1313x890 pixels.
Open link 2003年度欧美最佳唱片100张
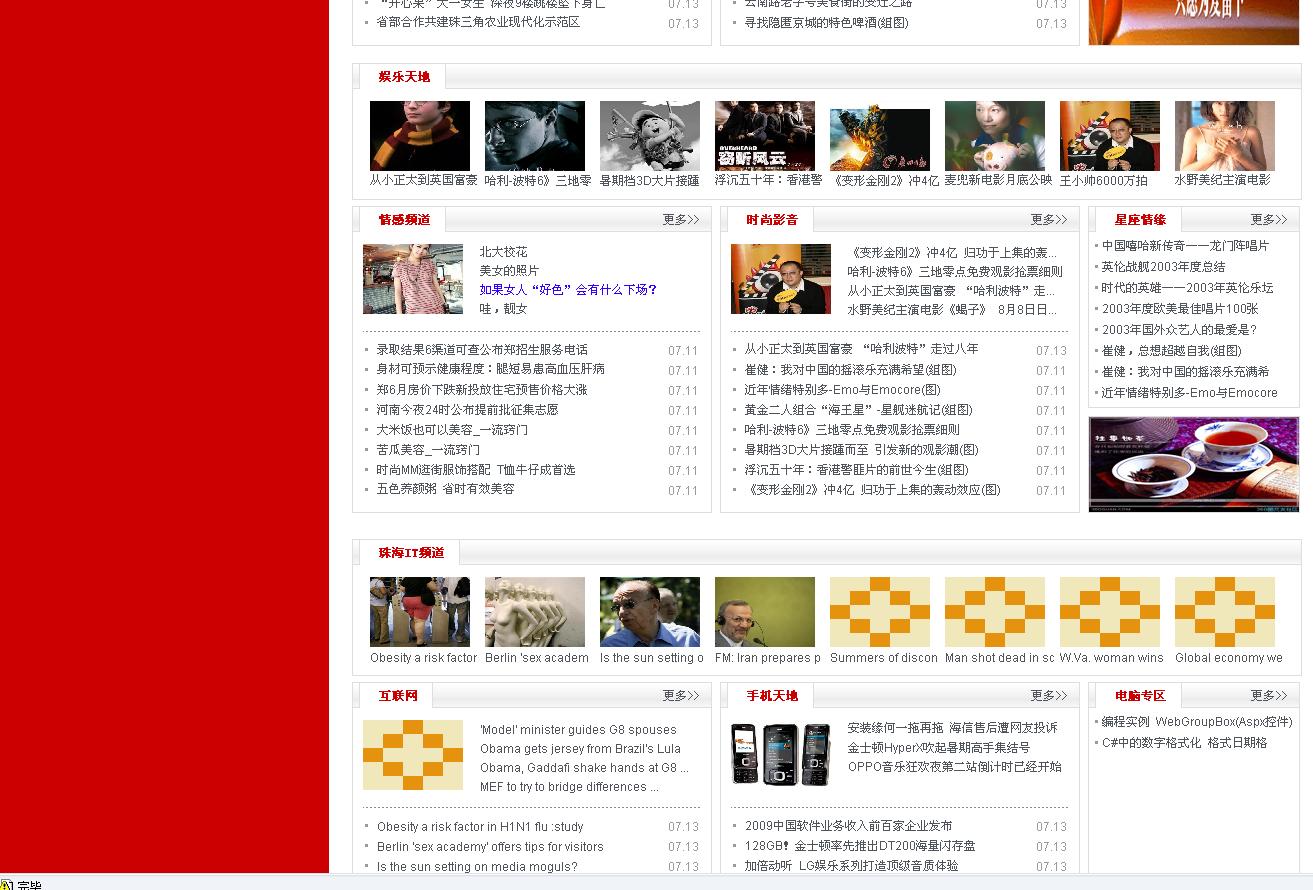pyautogui.click(x=1180, y=309)
